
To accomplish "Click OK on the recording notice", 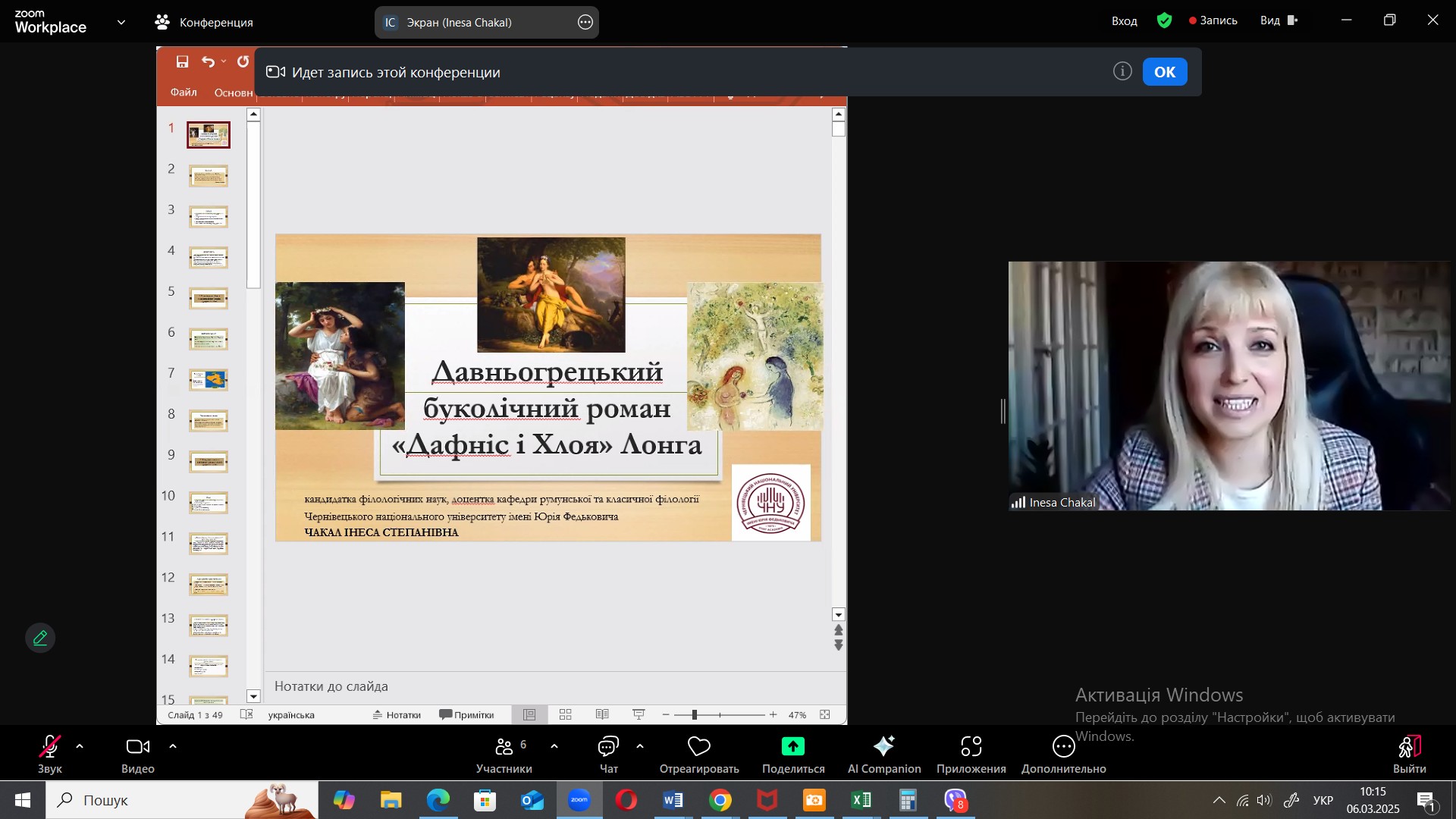I will pos(1165,72).
